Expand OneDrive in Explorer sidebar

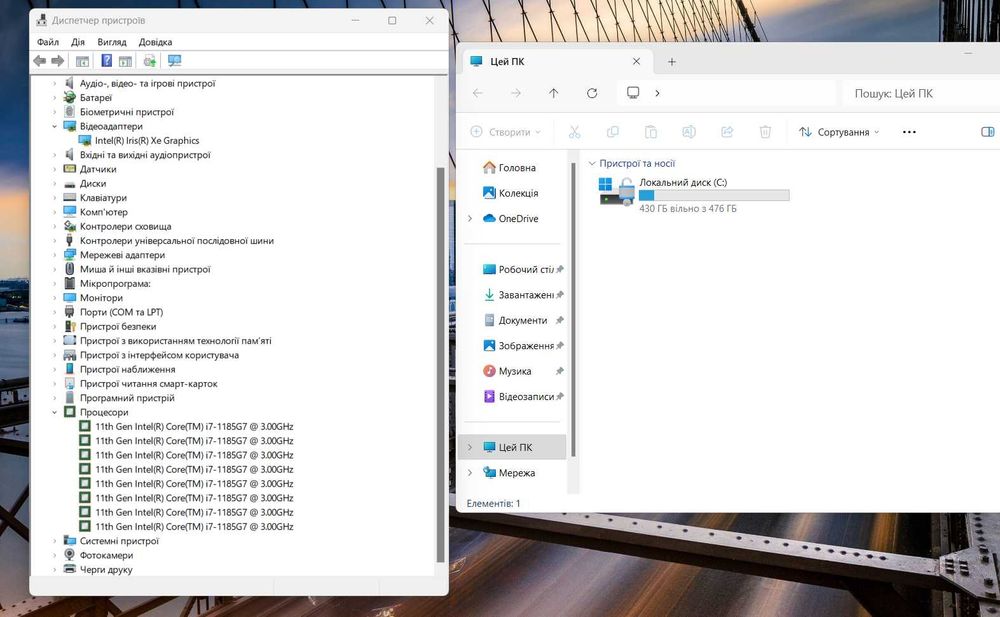[470, 218]
